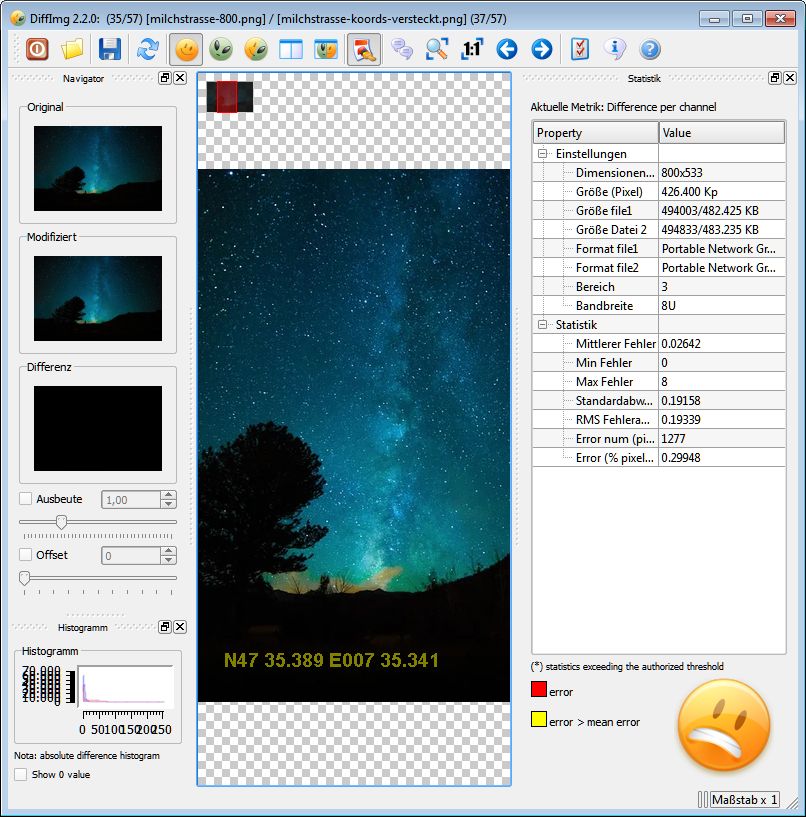
Task: Switch to dual panel view icon
Action: point(291,49)
